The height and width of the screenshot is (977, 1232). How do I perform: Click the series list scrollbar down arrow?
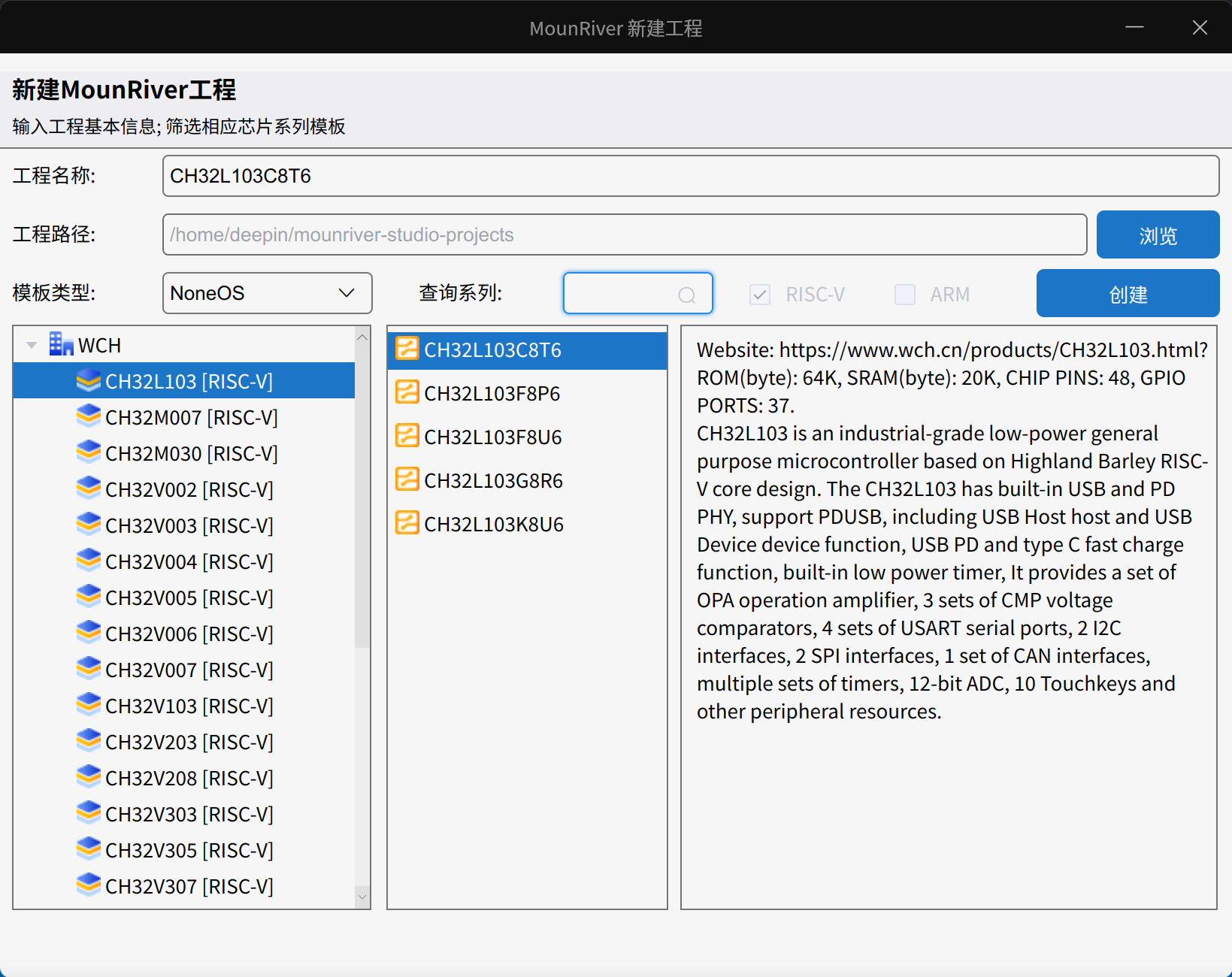362,897
